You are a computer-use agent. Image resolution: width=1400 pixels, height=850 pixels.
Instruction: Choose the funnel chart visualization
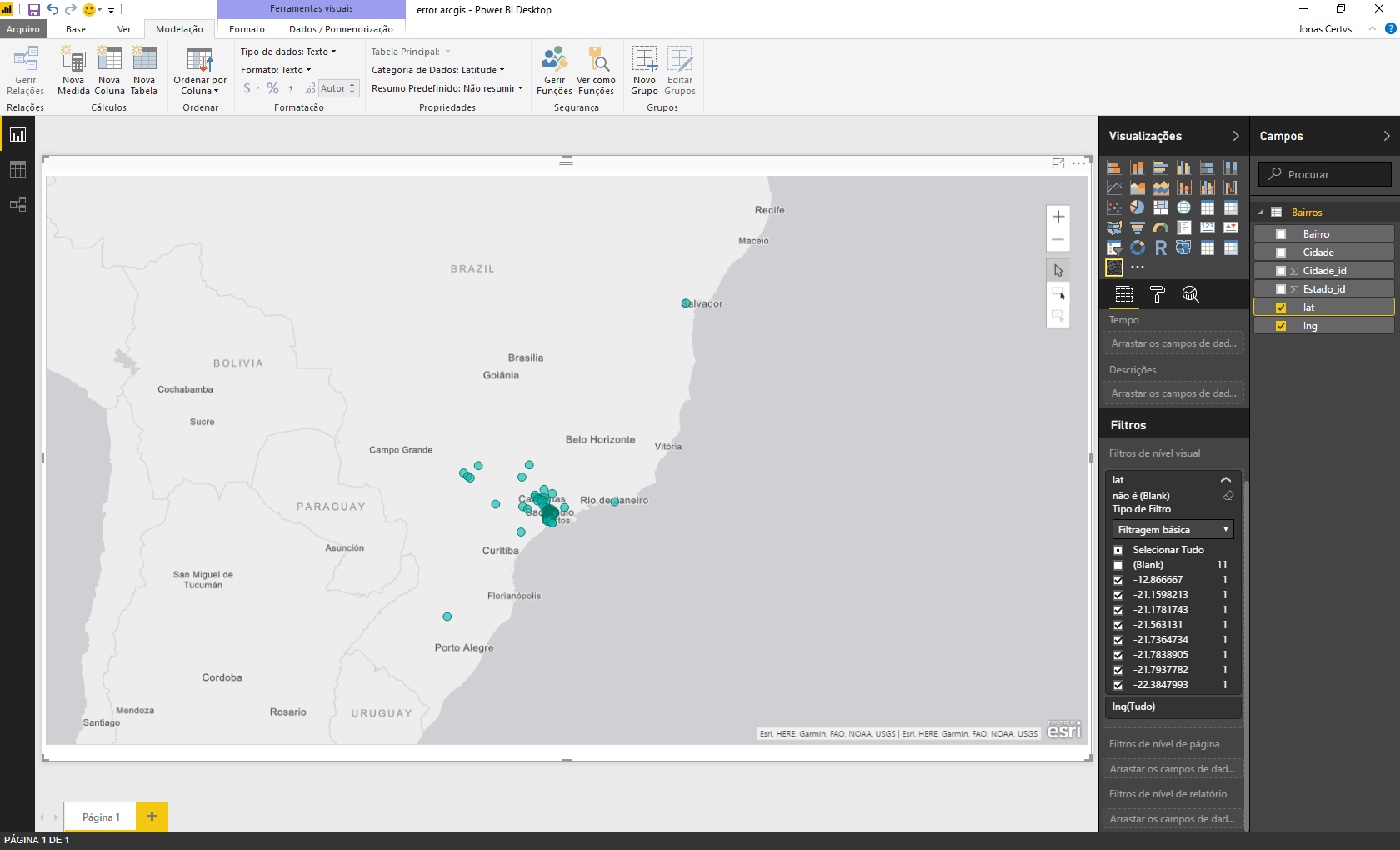[1137, 227]
